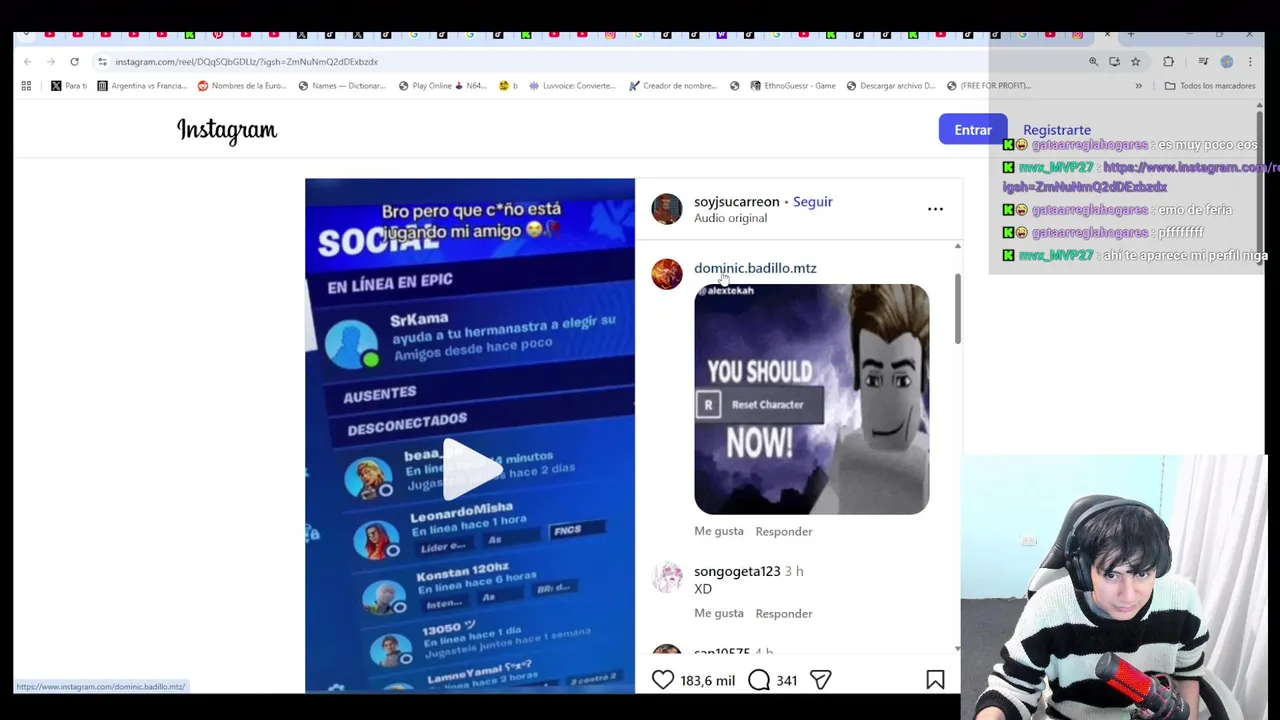Save the reel with the bookmark icon
This screenshot has width=1280, height=720.
[x=935, y=680]
